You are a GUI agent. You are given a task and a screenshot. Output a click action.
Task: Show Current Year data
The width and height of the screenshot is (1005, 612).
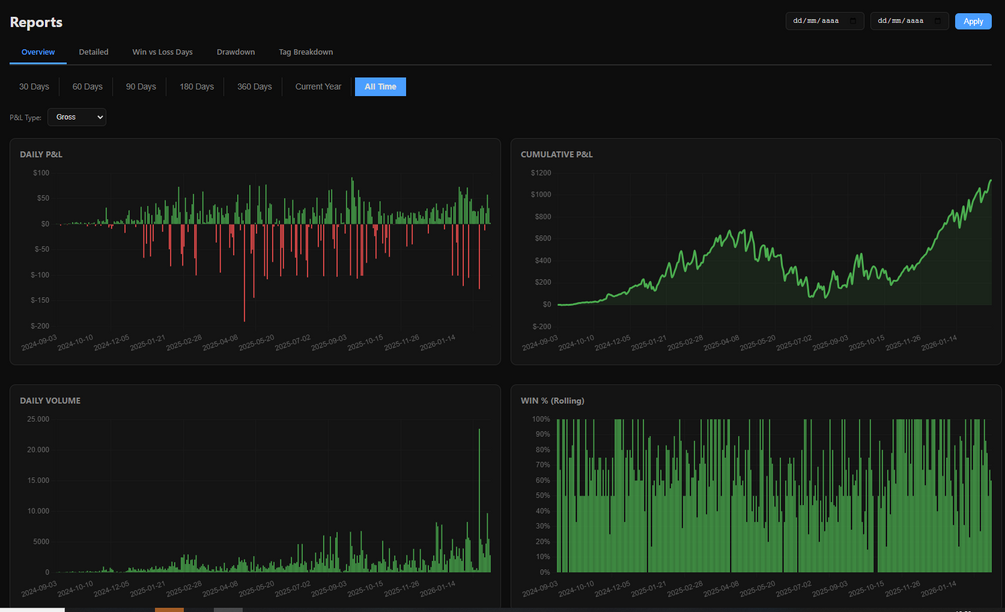click(x=318, y=87)
